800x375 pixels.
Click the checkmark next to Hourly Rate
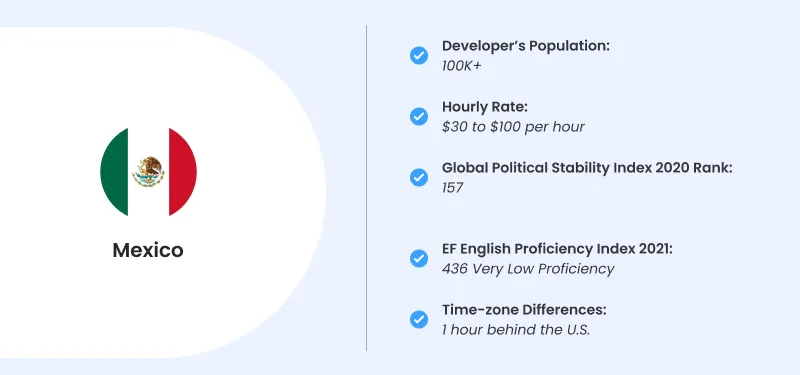pyautogui.click(x=419, y=116)
